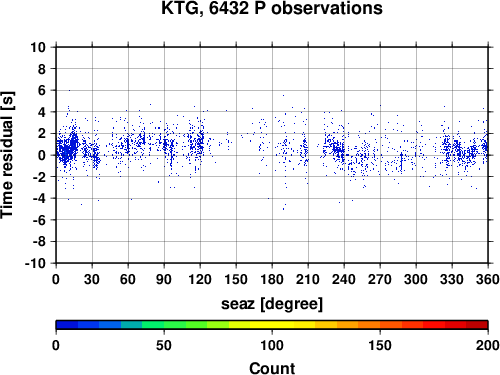The height and width of the screenshot is (375, 500).
Task: Click the y-axis tick label 0
Action: tap(42, 155)
